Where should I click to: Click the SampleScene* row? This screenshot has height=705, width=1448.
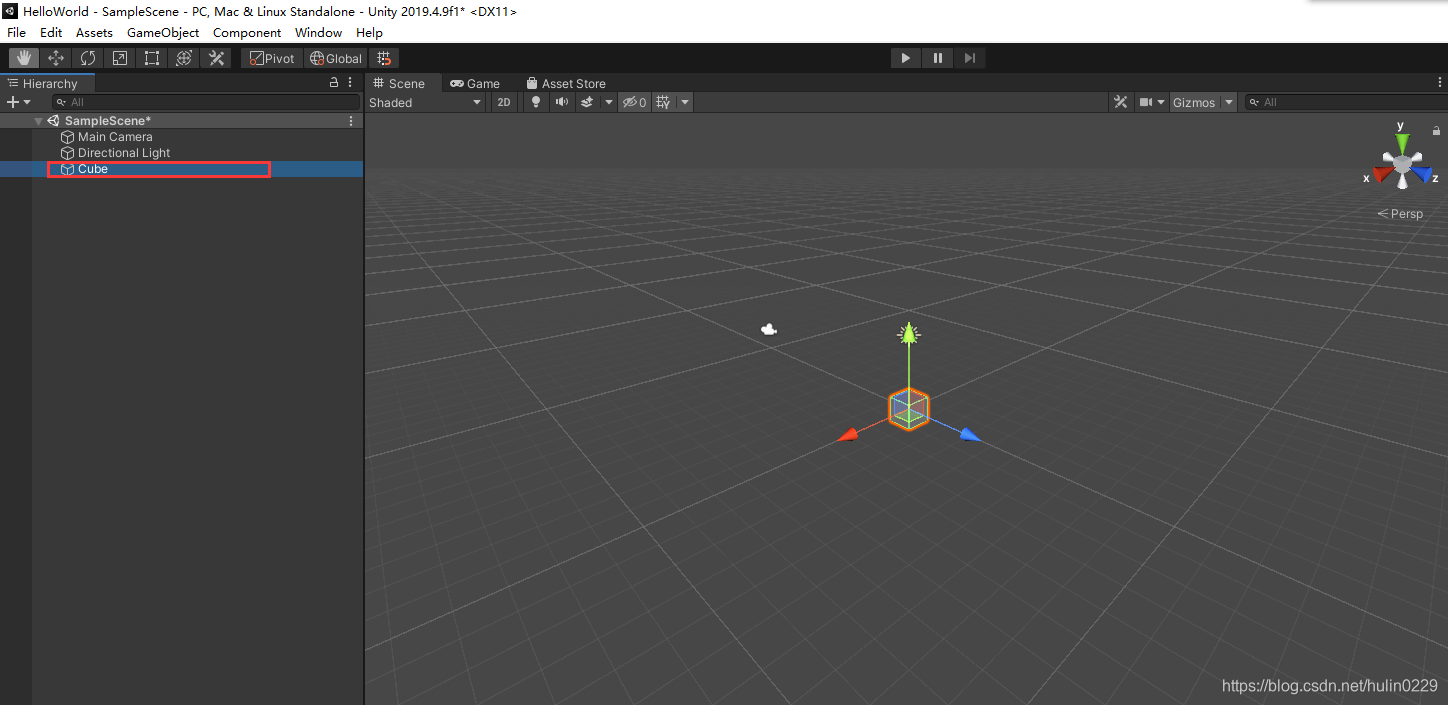point(181,121)
